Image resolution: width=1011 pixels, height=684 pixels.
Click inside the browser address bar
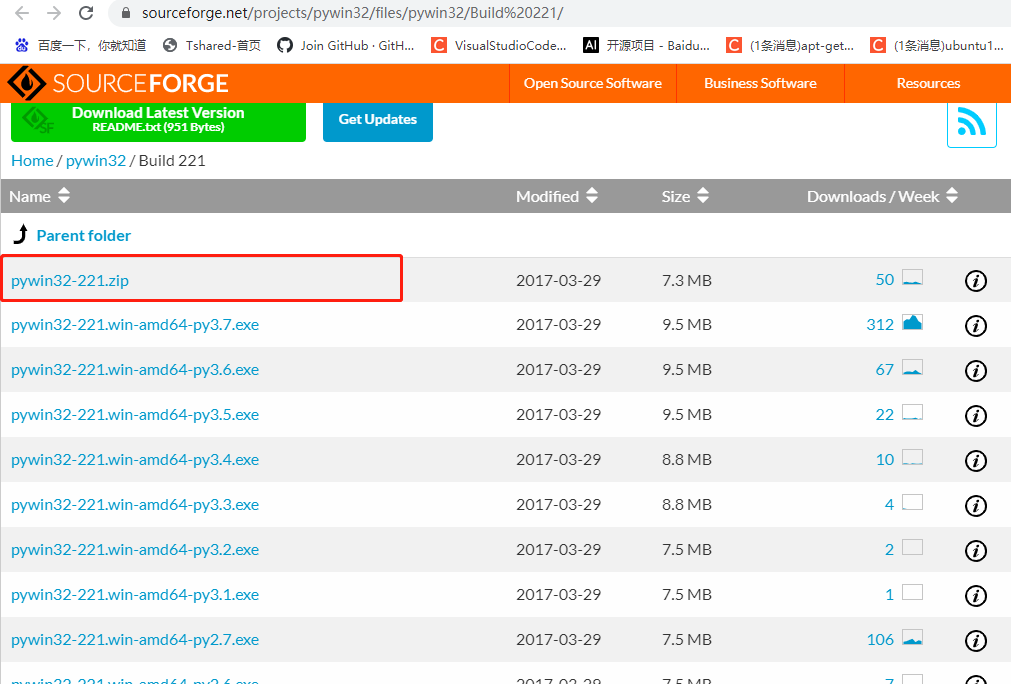(x=400, y=14)
